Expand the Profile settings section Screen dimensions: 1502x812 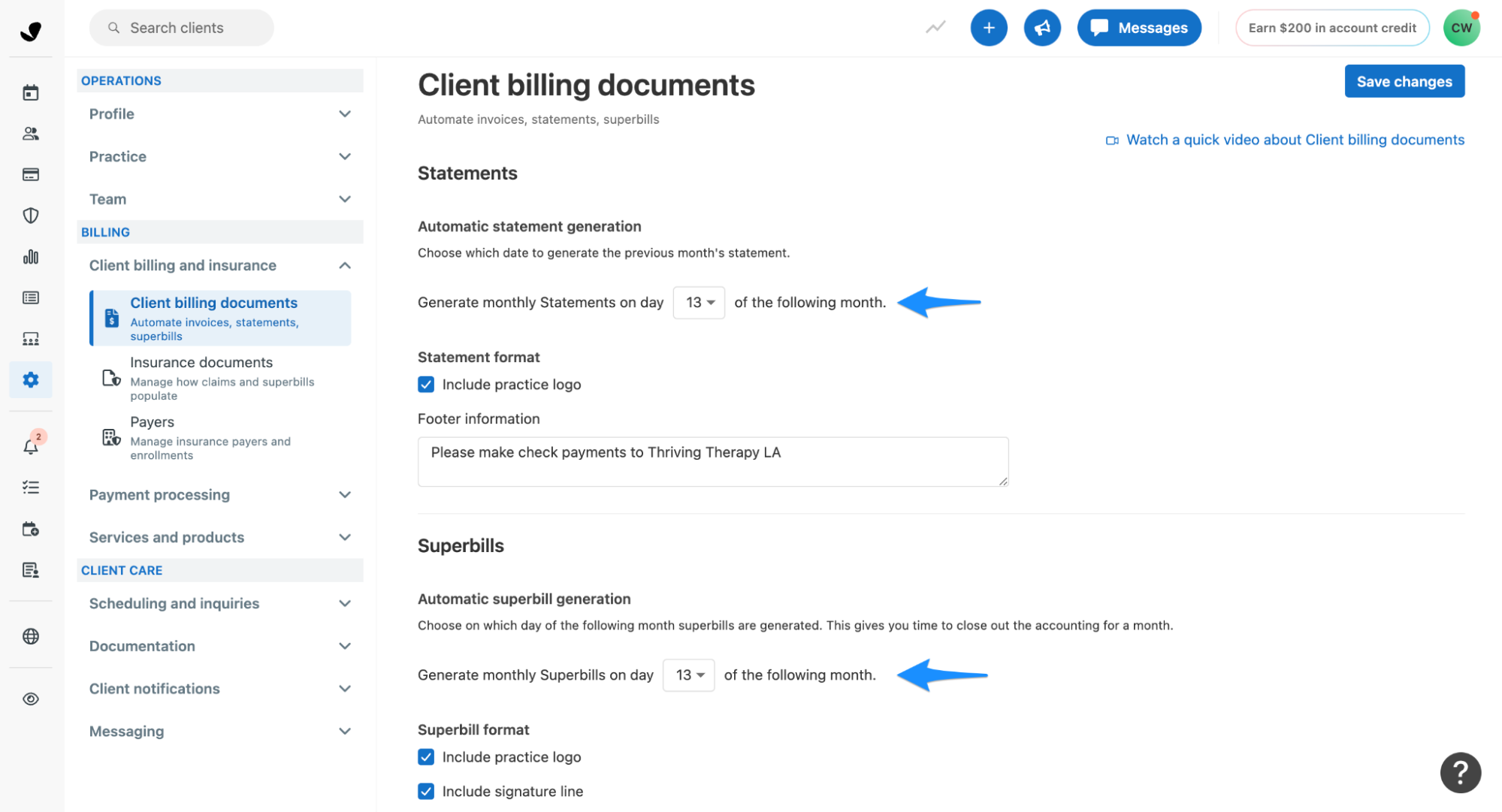coord(219,113)
